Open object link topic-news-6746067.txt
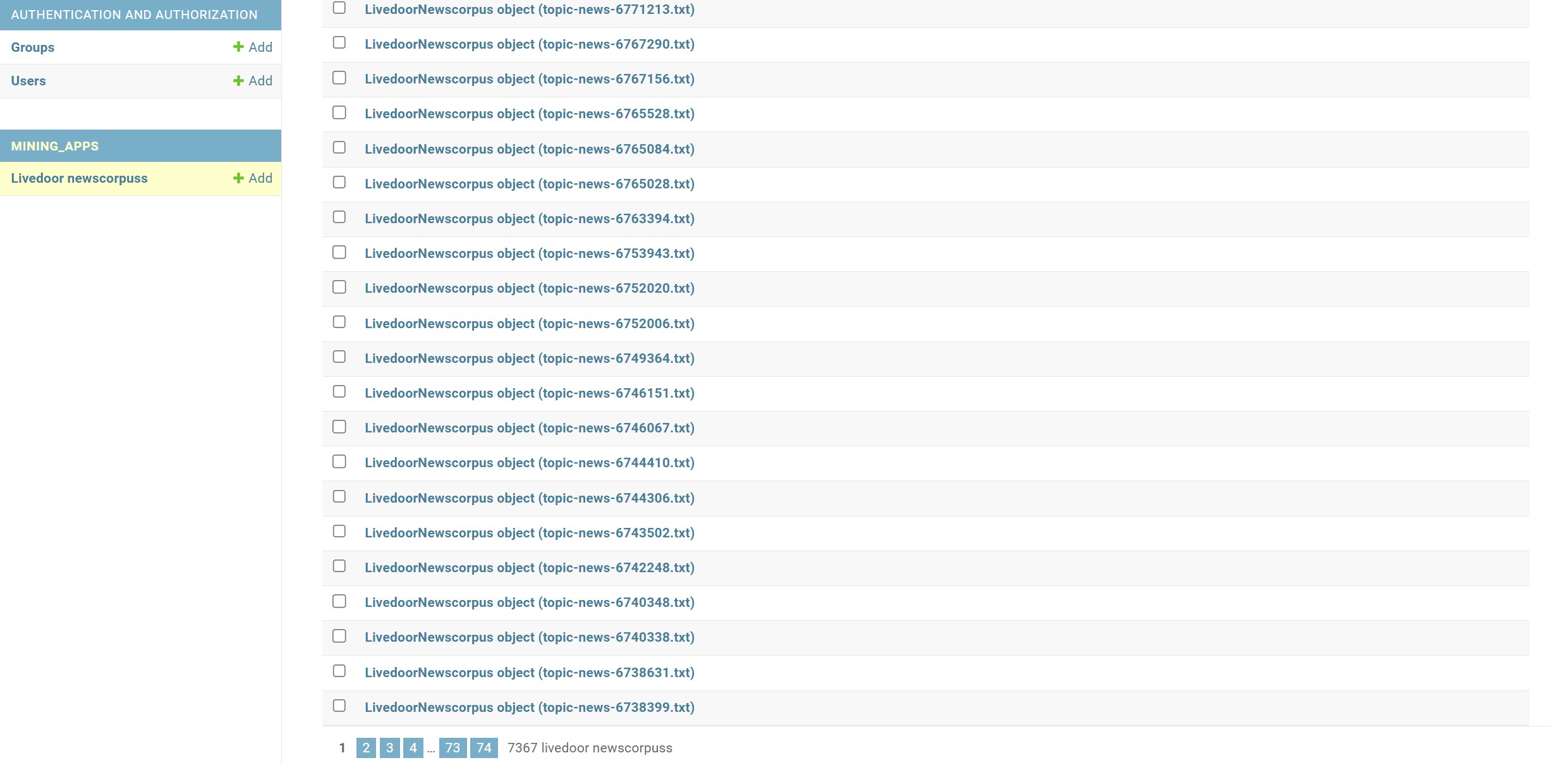This screenshot has width=1568, height=765. [530, 428]
